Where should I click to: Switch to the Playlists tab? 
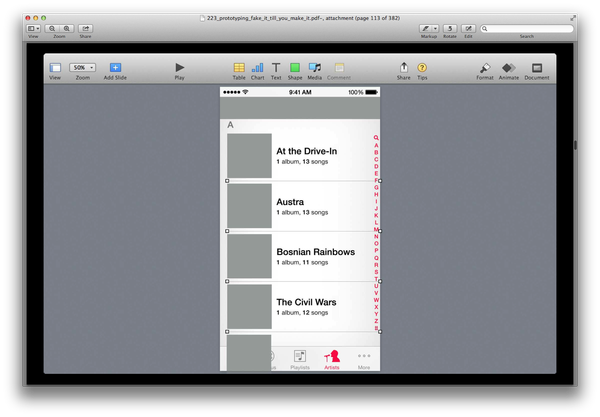(x=300, y=359)
